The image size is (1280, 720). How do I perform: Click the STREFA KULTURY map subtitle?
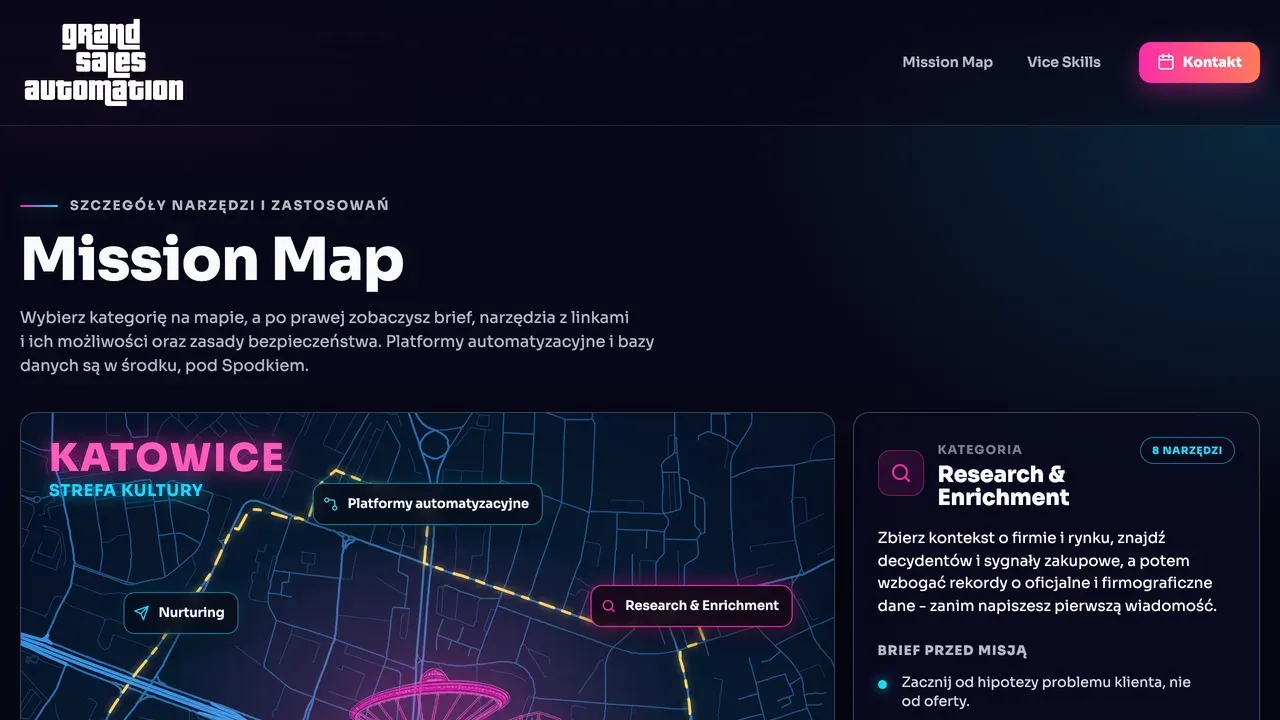[x=126, y=490]
